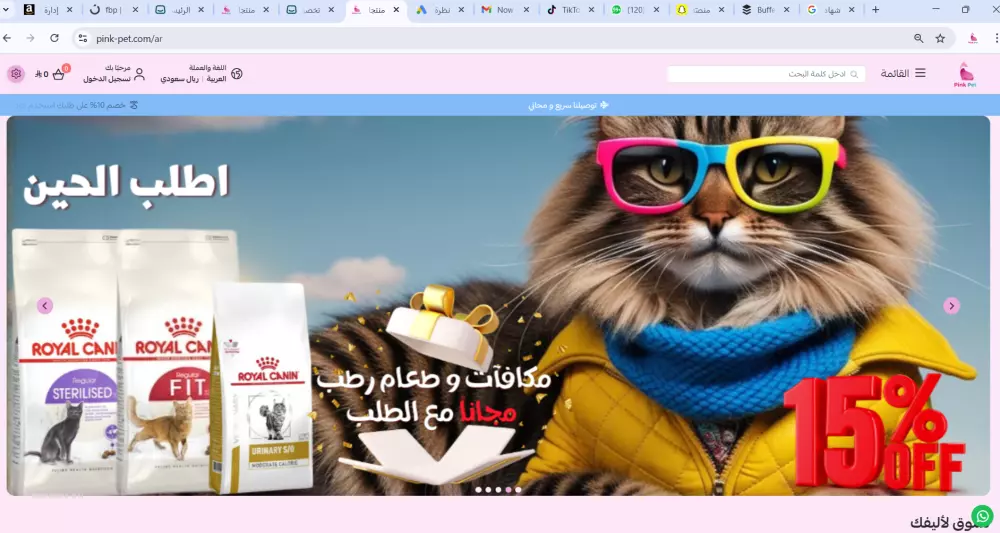Screen dimensions: 1000x533
Task: Click the خصم 10% discount announcement
Action: [x=77, y=105]
